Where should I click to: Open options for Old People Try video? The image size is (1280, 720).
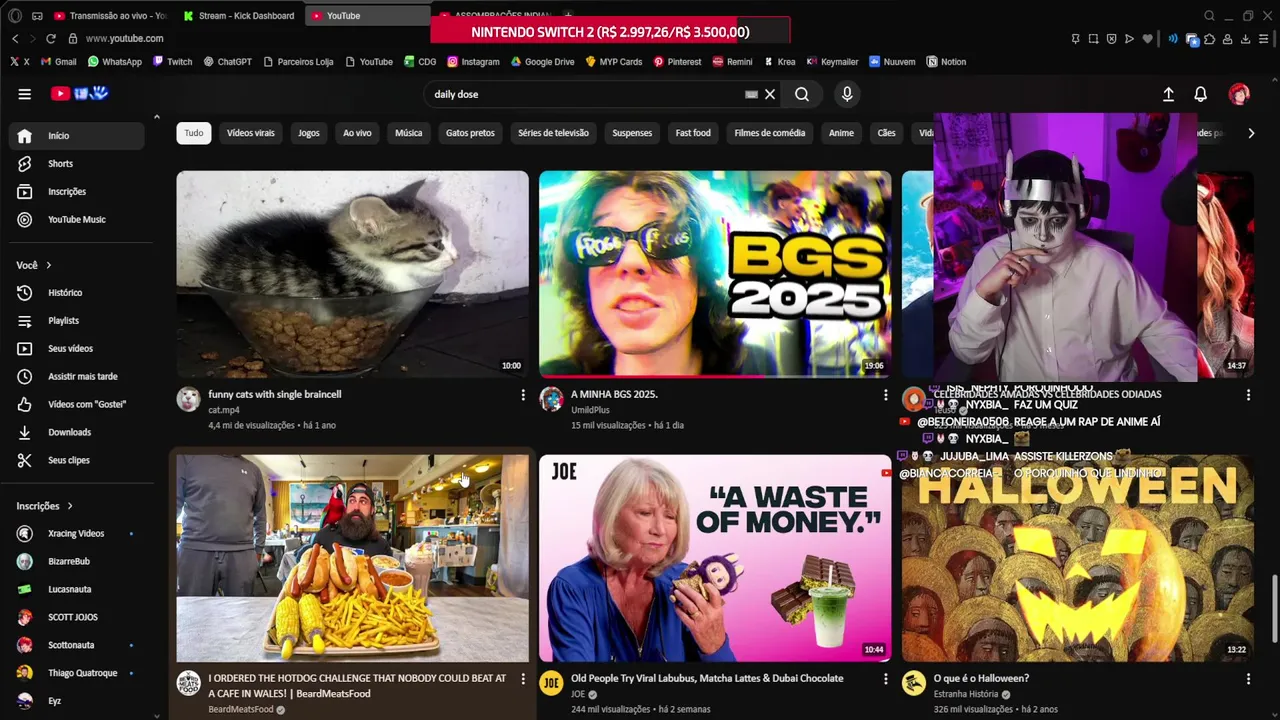click(885, 679)
